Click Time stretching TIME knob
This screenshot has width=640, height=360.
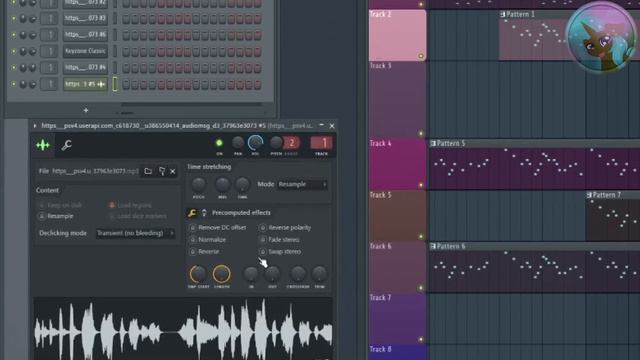[242, 185]
